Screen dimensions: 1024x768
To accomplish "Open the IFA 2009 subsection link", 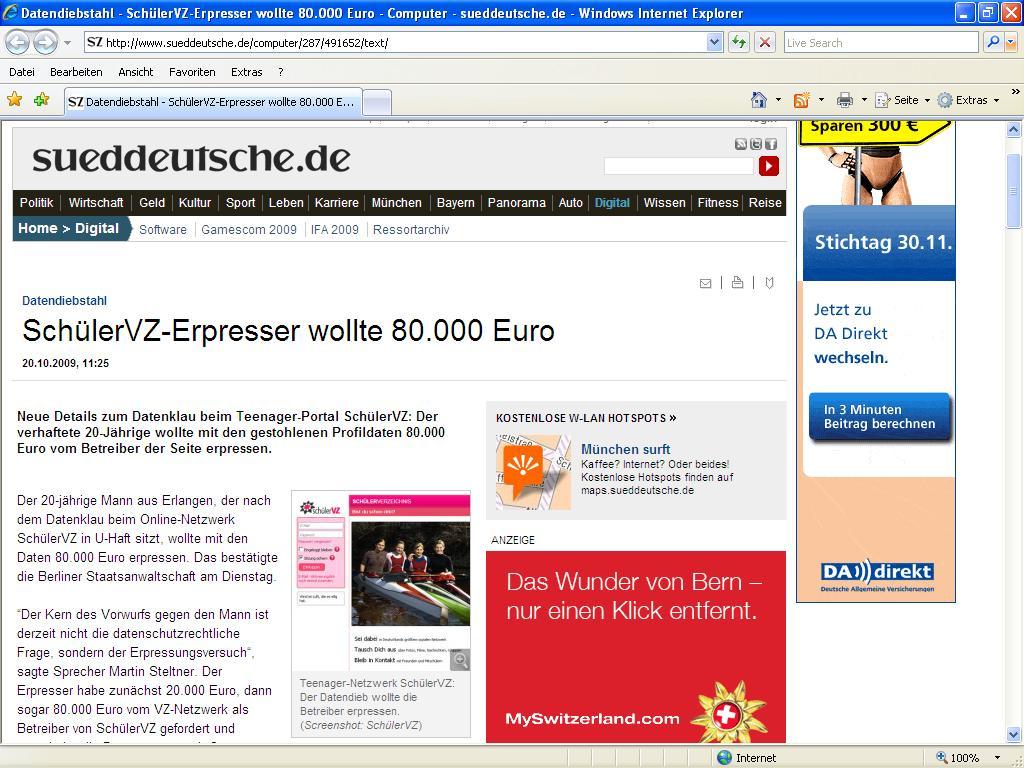I will [x=334, y=229].
